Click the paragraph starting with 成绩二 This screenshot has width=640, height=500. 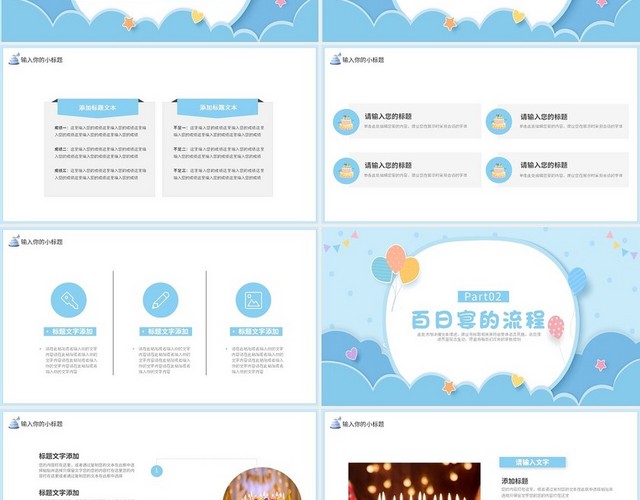click(100, 153)
